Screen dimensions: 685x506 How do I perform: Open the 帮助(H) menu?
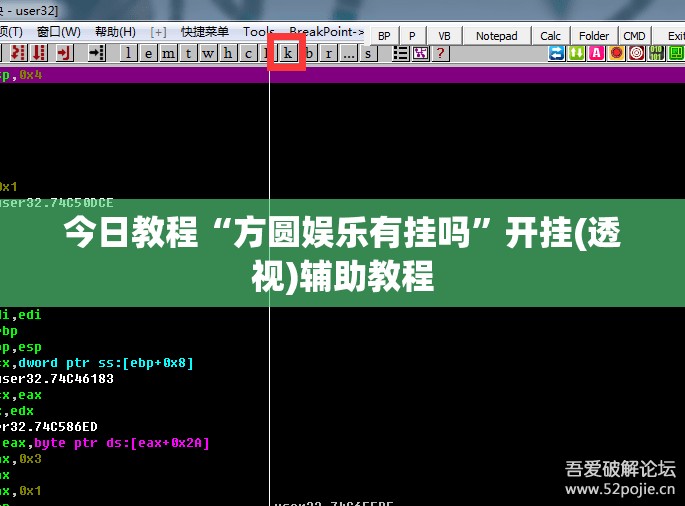click(x=115, y=32)
